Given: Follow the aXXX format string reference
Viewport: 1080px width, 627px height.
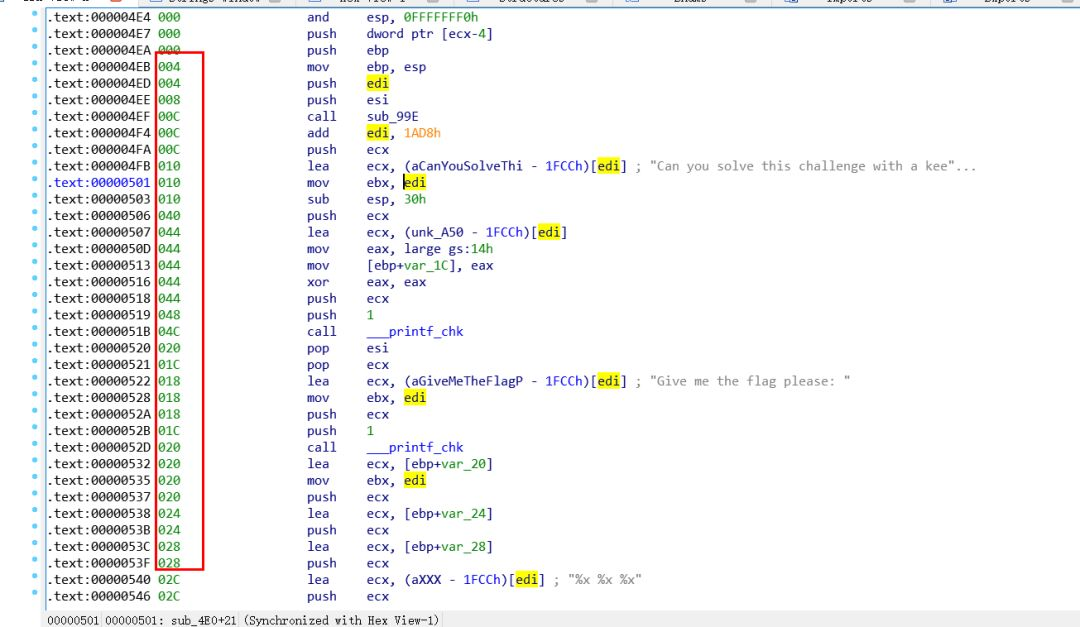Looking at the screenshot, I should click(x=426, y=579).
